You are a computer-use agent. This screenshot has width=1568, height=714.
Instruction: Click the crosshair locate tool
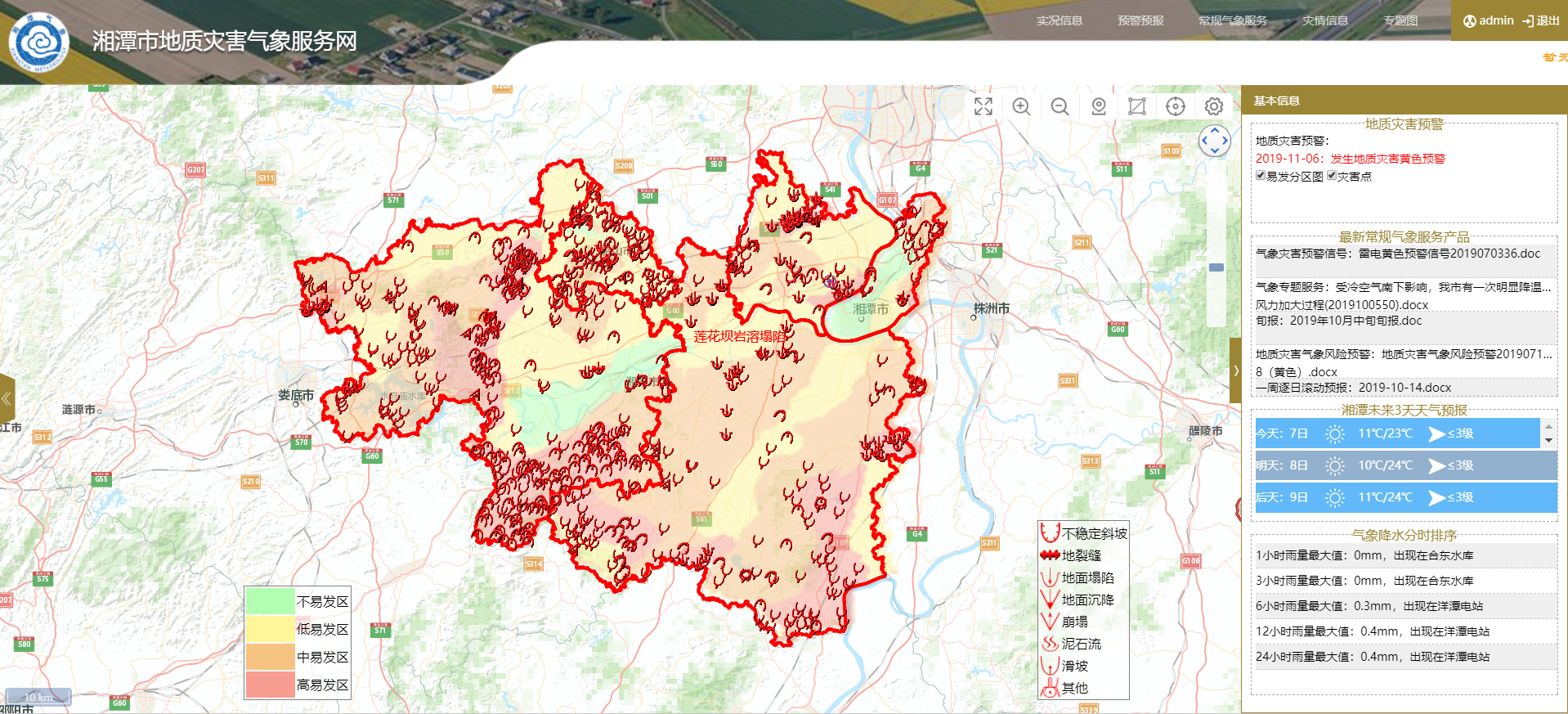click(x=1176, y=106)
